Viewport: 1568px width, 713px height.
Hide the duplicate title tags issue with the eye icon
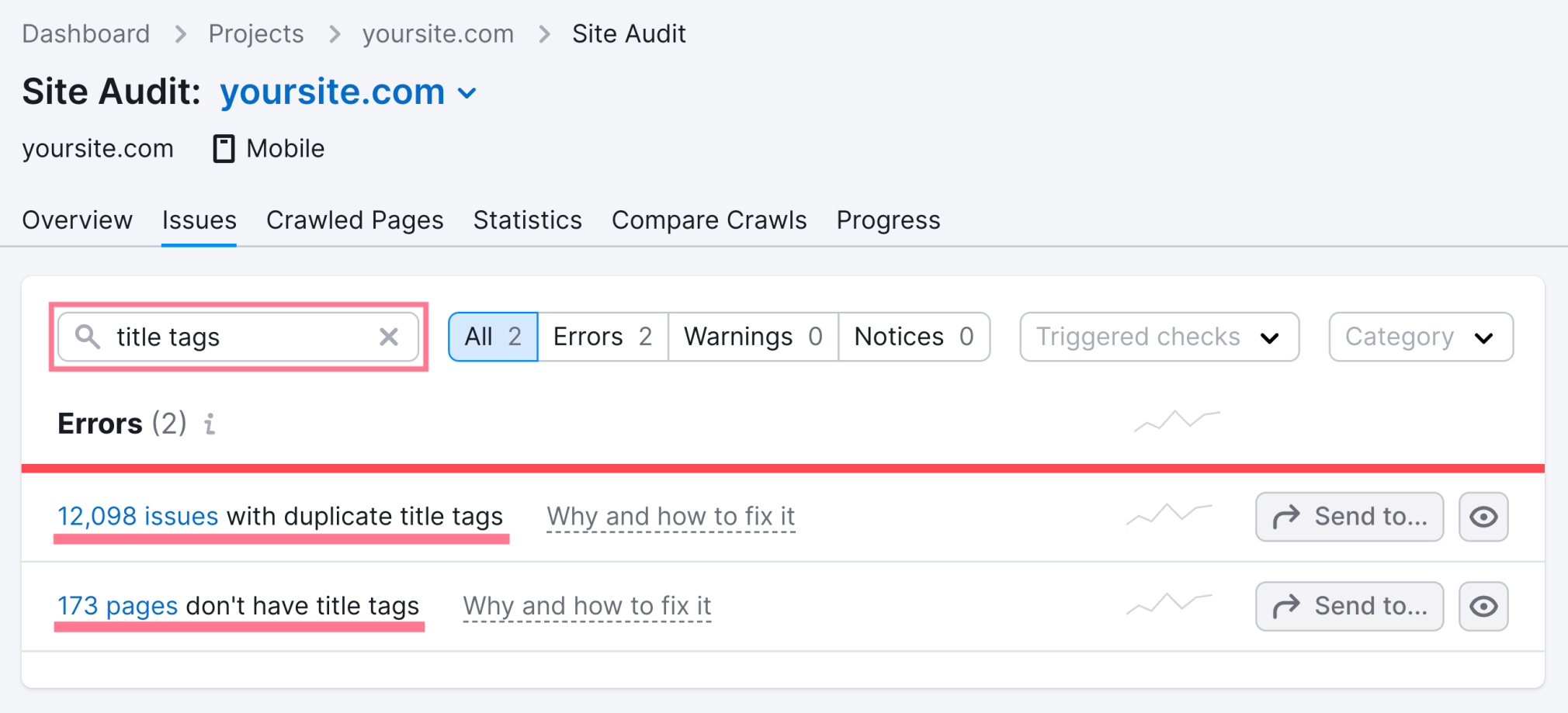coord(1483,517)
